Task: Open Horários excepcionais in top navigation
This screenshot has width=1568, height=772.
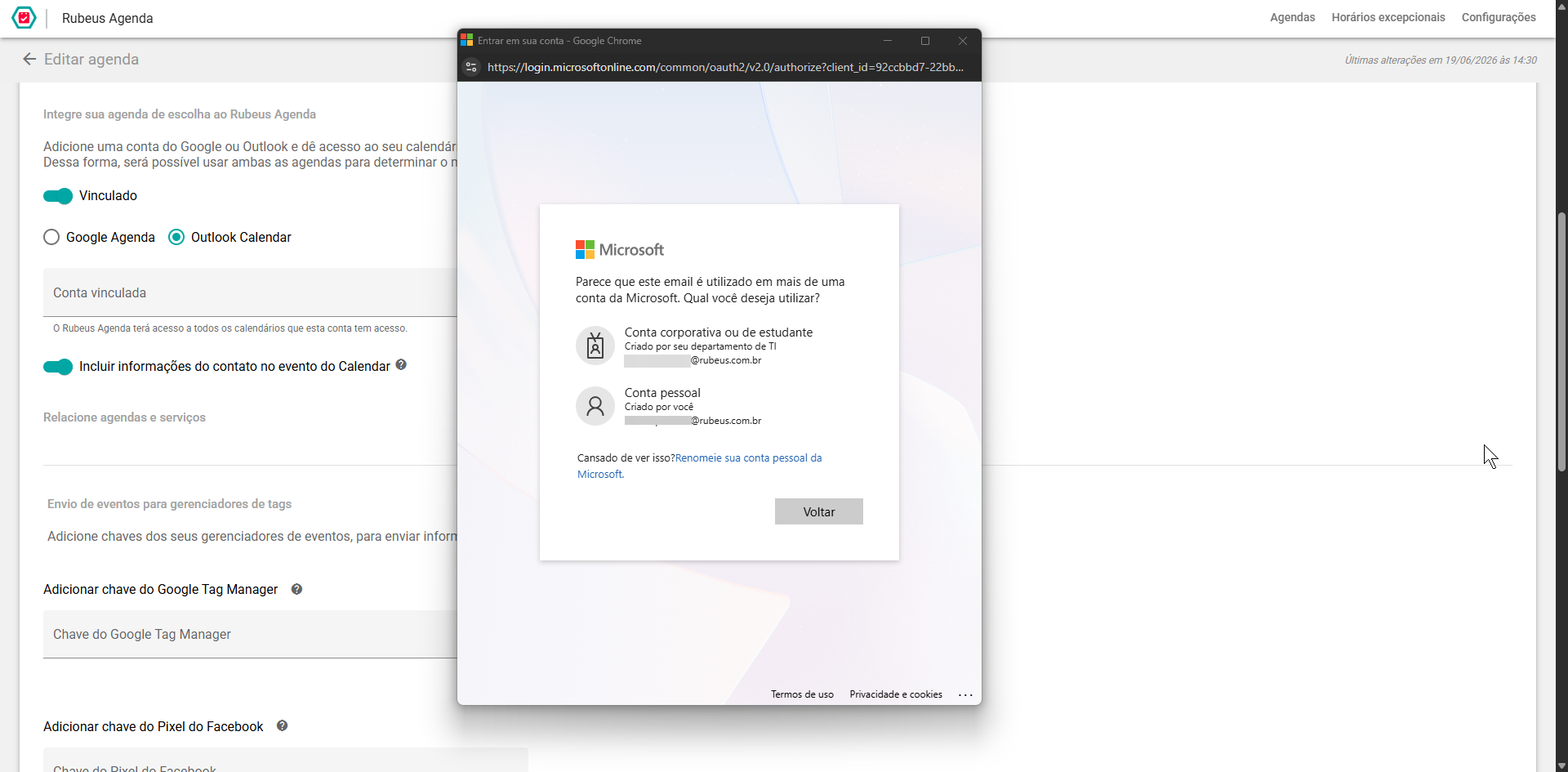Action: [x=1388, y=17]
